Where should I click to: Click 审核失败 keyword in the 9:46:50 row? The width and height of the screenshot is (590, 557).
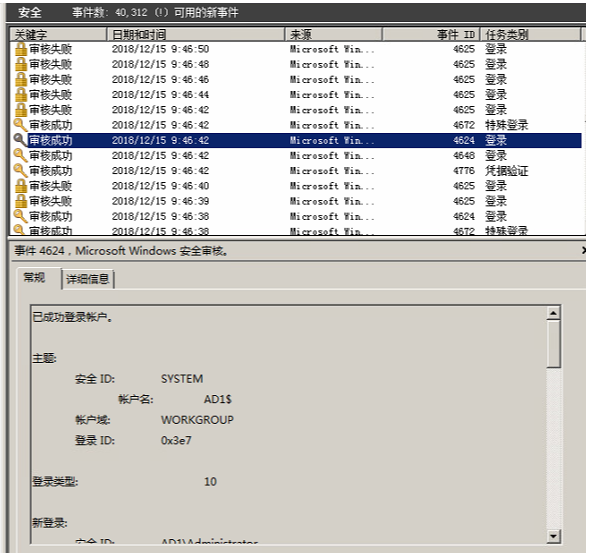coord(50,49)
